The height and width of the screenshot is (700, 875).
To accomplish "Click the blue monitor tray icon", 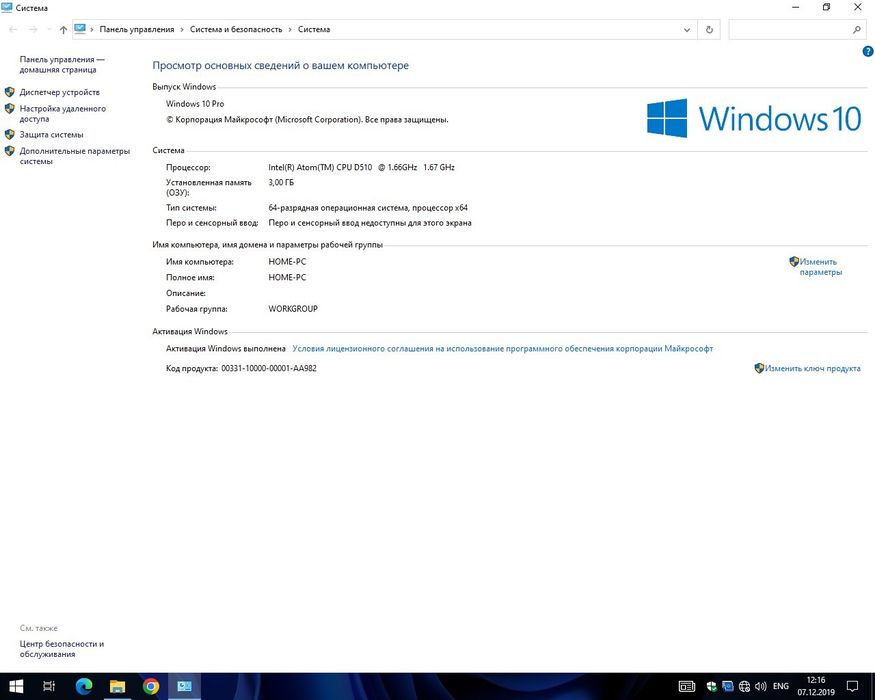I will 727,686.
